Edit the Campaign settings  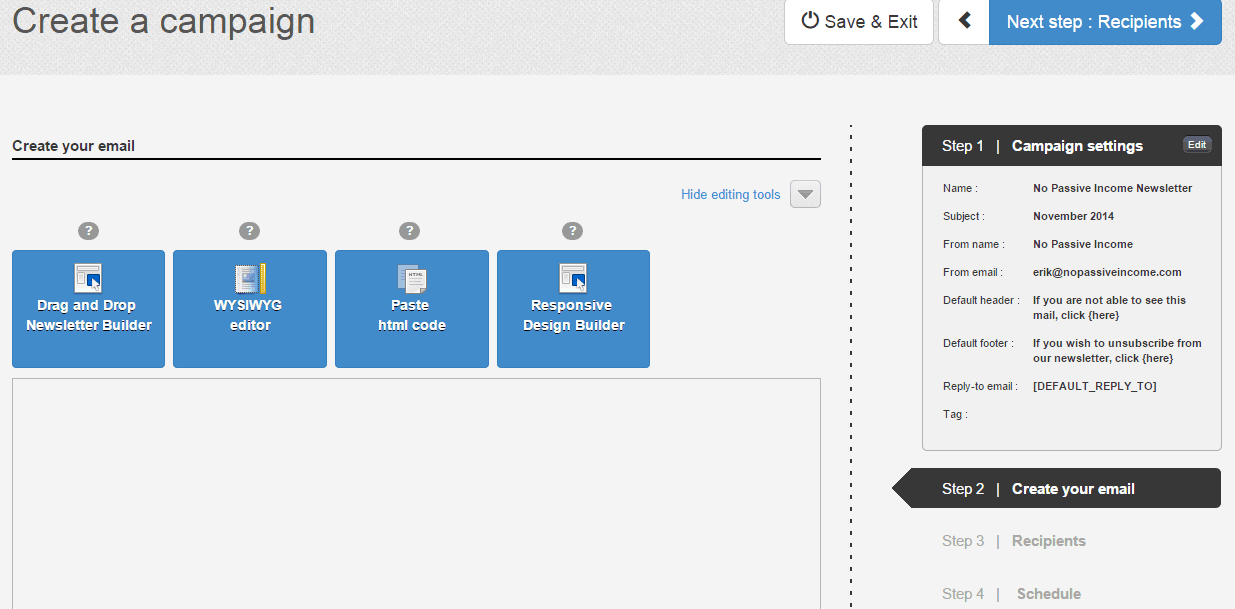[1196, 144]
